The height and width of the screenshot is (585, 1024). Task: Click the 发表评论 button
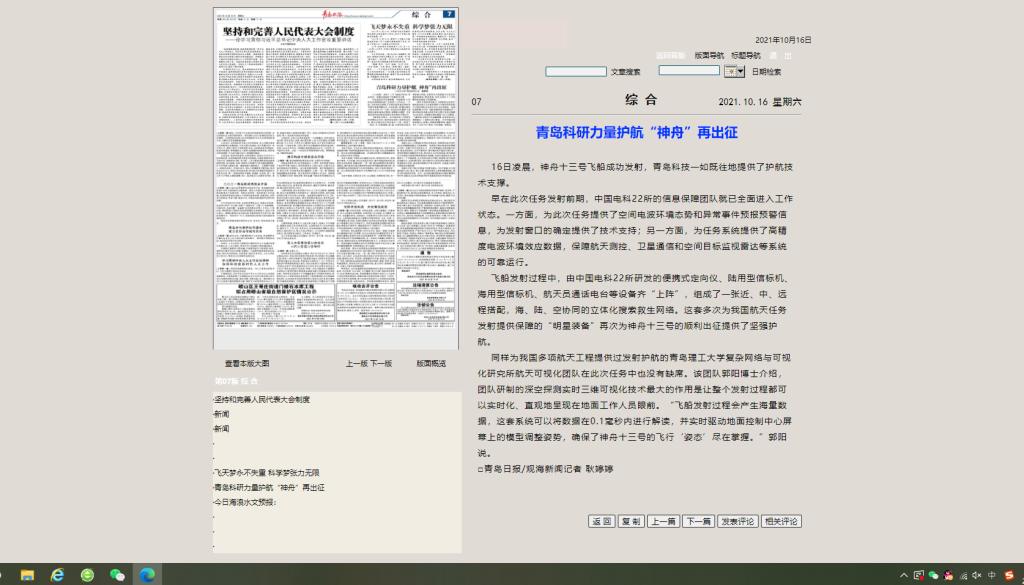point(737,521)
